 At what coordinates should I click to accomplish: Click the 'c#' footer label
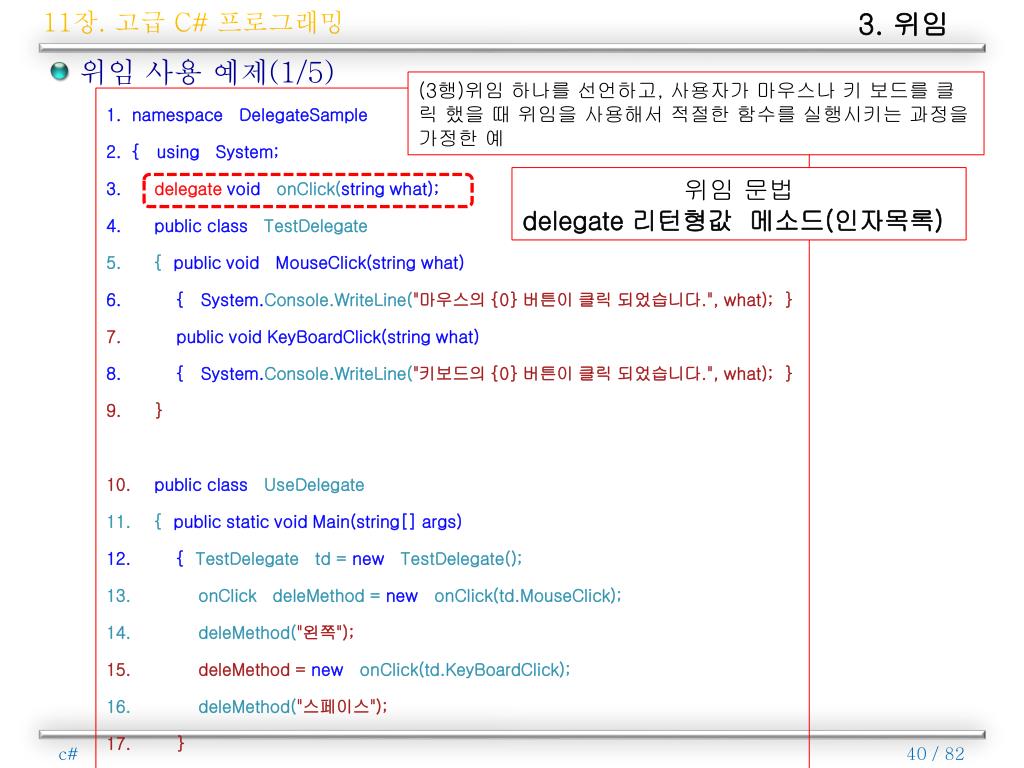pyautogui.click(x=68, y=754)
